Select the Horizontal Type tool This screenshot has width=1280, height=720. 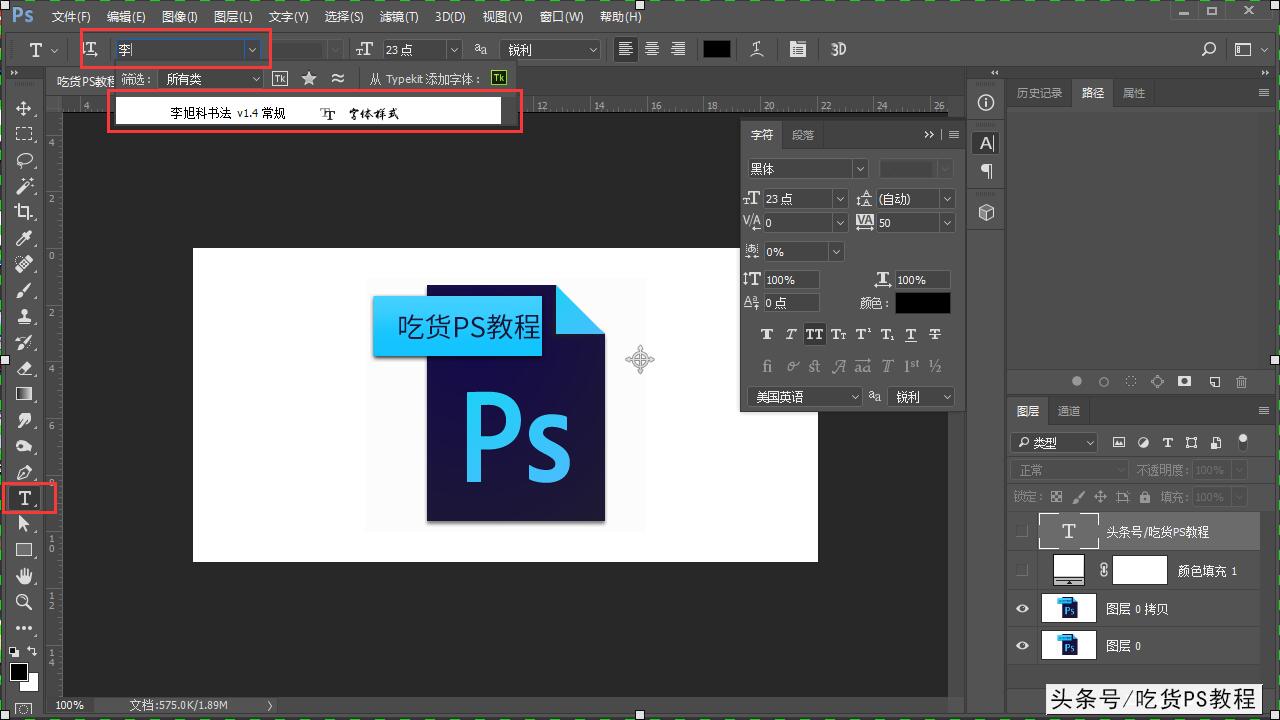tap(24, 498)
